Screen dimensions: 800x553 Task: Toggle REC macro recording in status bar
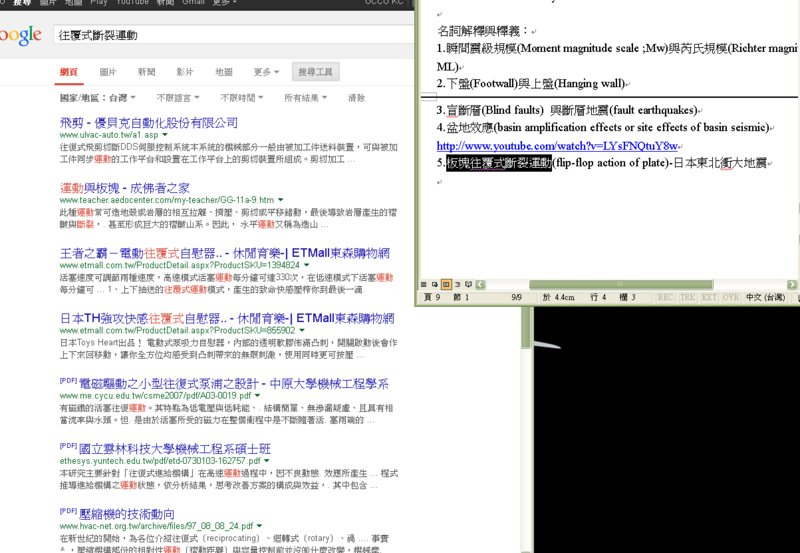click(665, 297)
